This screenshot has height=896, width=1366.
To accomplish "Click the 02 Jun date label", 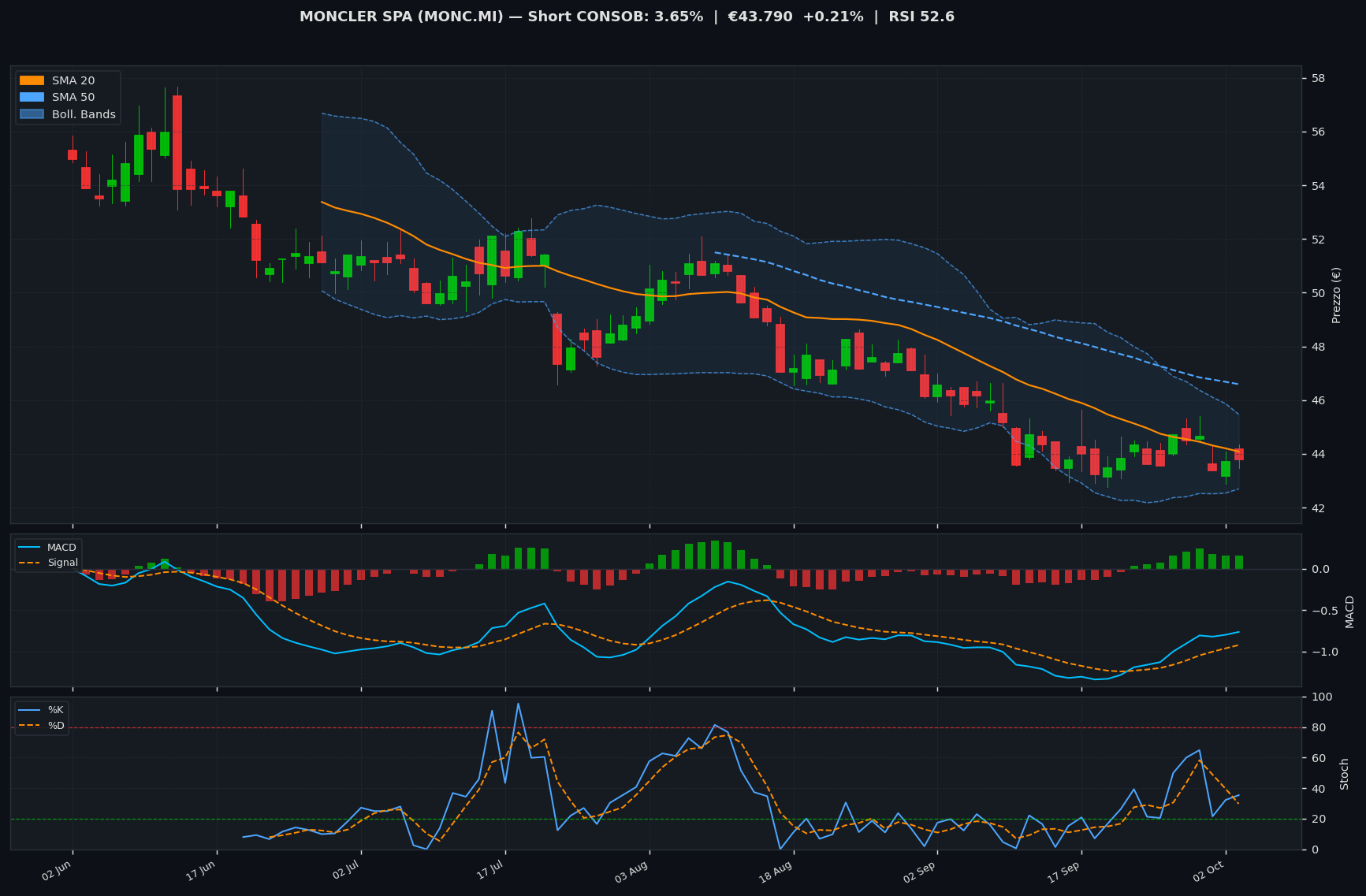I will coord(58,872).
